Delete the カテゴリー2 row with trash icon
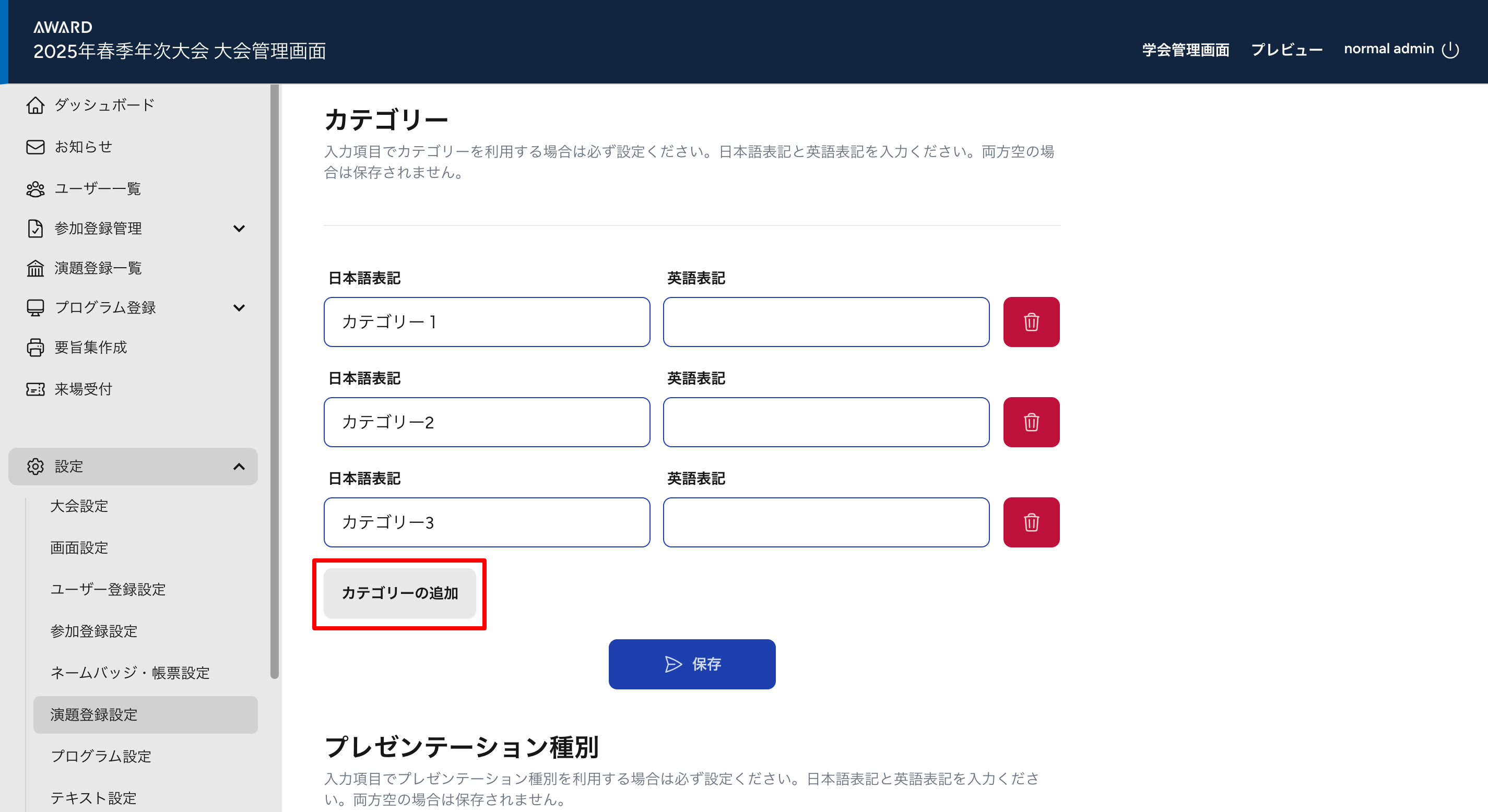 [1031, 422]
